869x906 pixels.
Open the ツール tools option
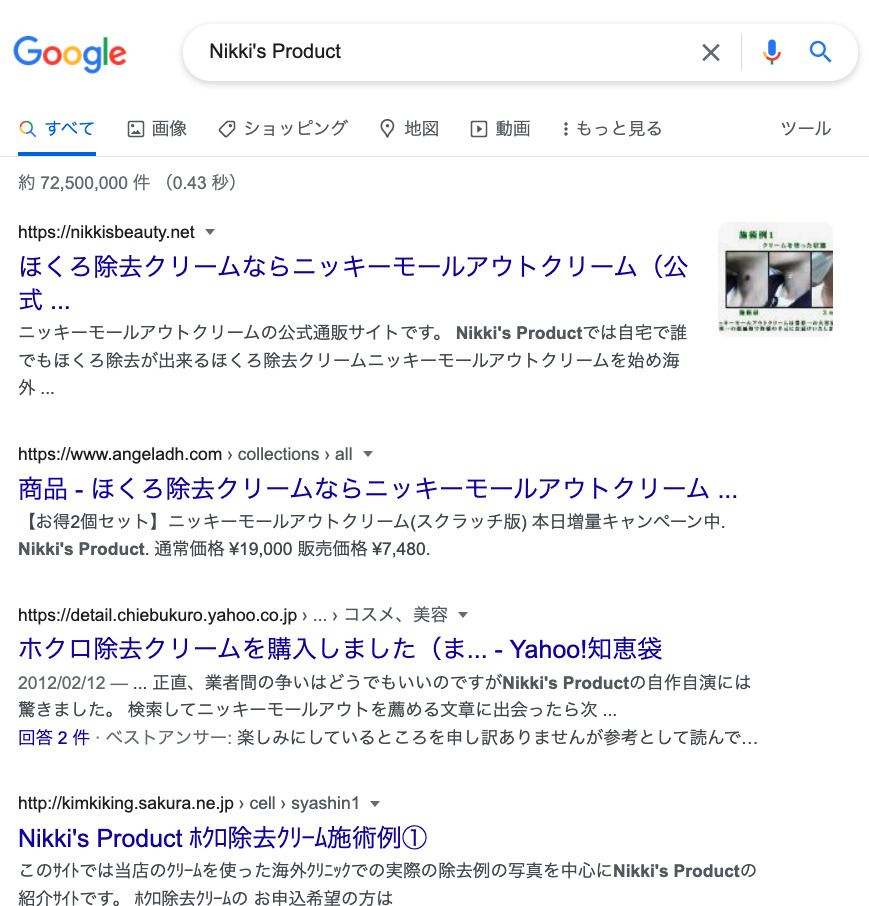click(x=805, y=128)
